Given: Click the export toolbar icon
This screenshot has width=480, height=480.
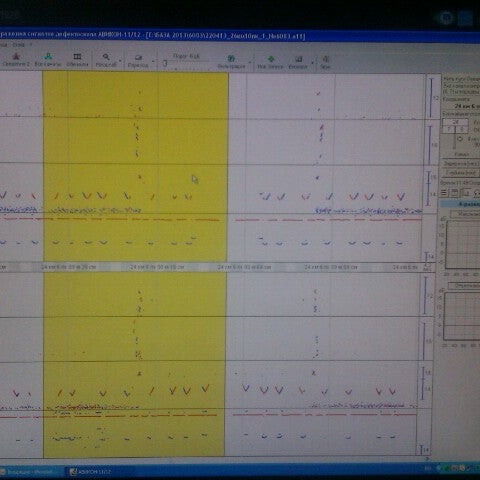Looking at the screenshot, I should pyautogui.click(x=299, y=59).
